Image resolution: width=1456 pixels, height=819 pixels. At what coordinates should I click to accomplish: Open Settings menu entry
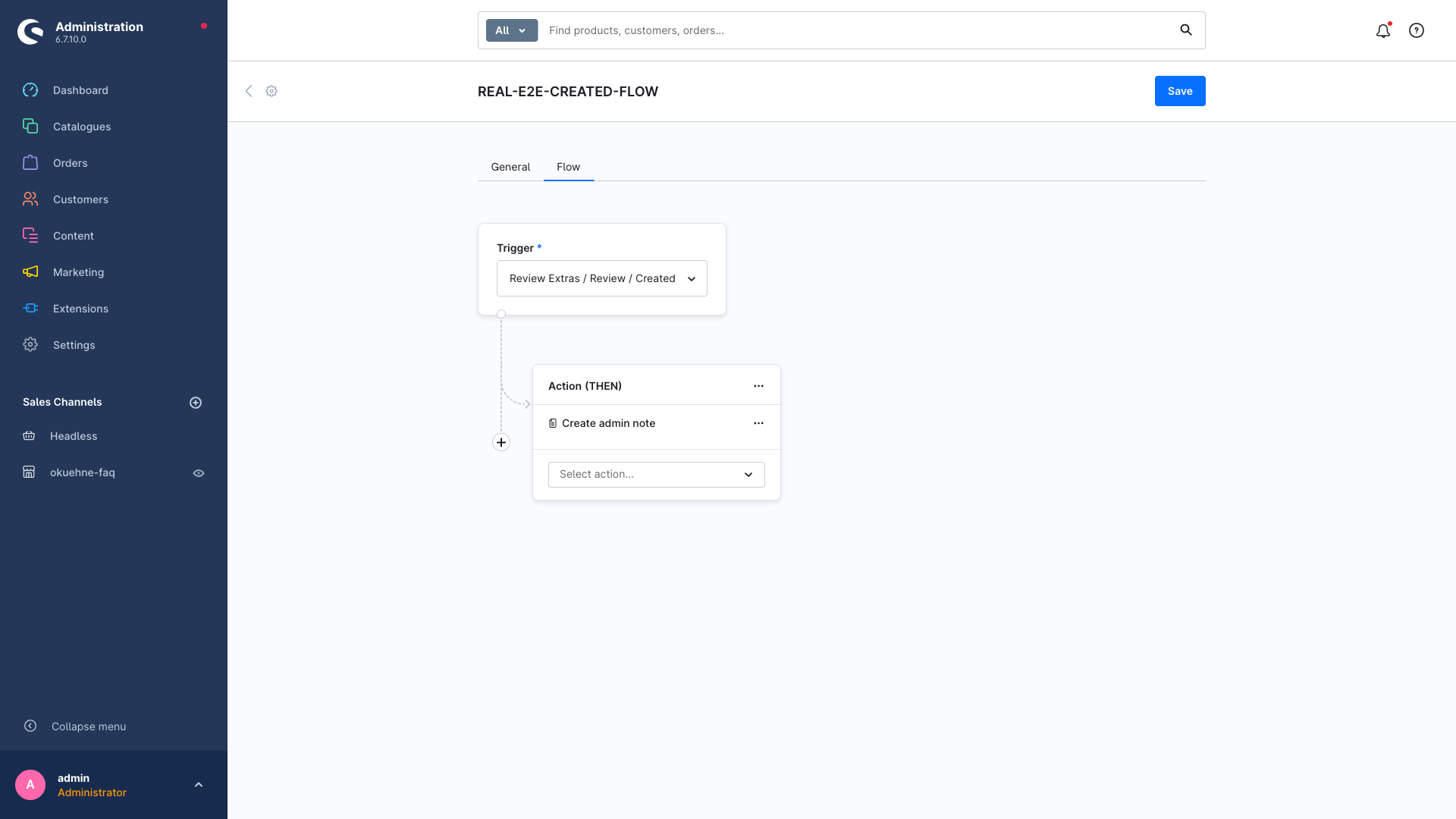tap(74, 345)
